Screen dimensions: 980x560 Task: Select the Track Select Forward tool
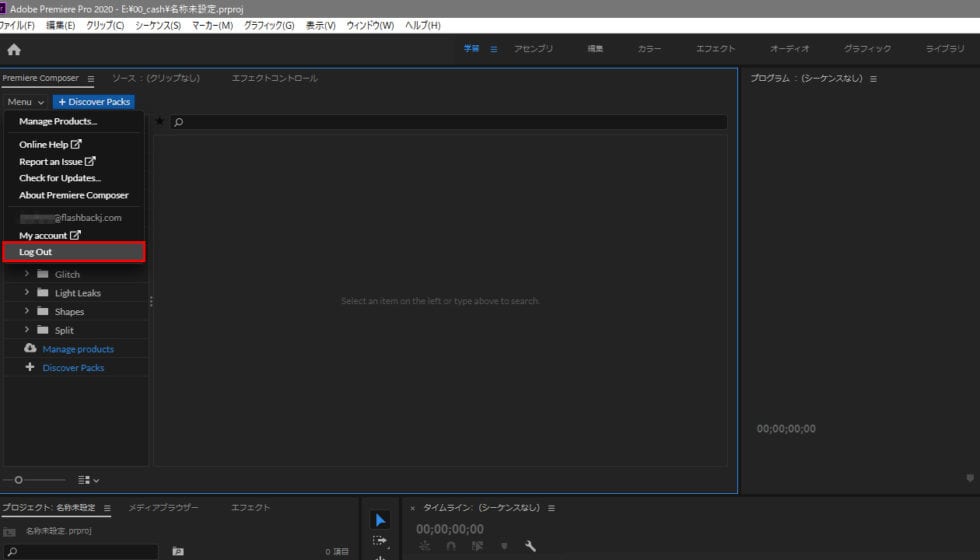(x=380, y=541)
